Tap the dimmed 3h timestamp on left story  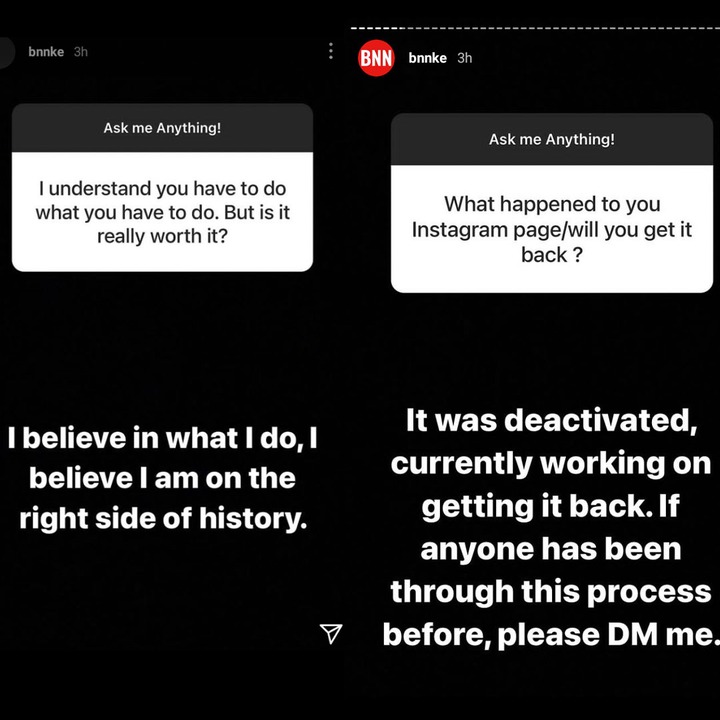click(81, 52)
